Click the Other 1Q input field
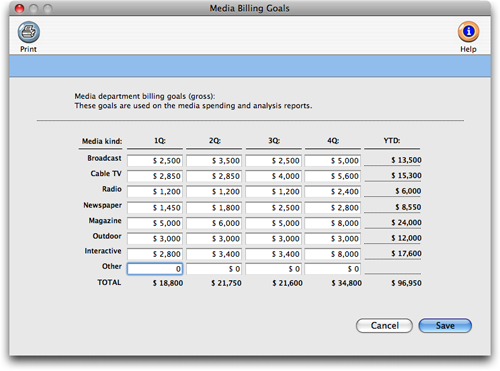Screen dimensions: 500x371 click(155, 269)
